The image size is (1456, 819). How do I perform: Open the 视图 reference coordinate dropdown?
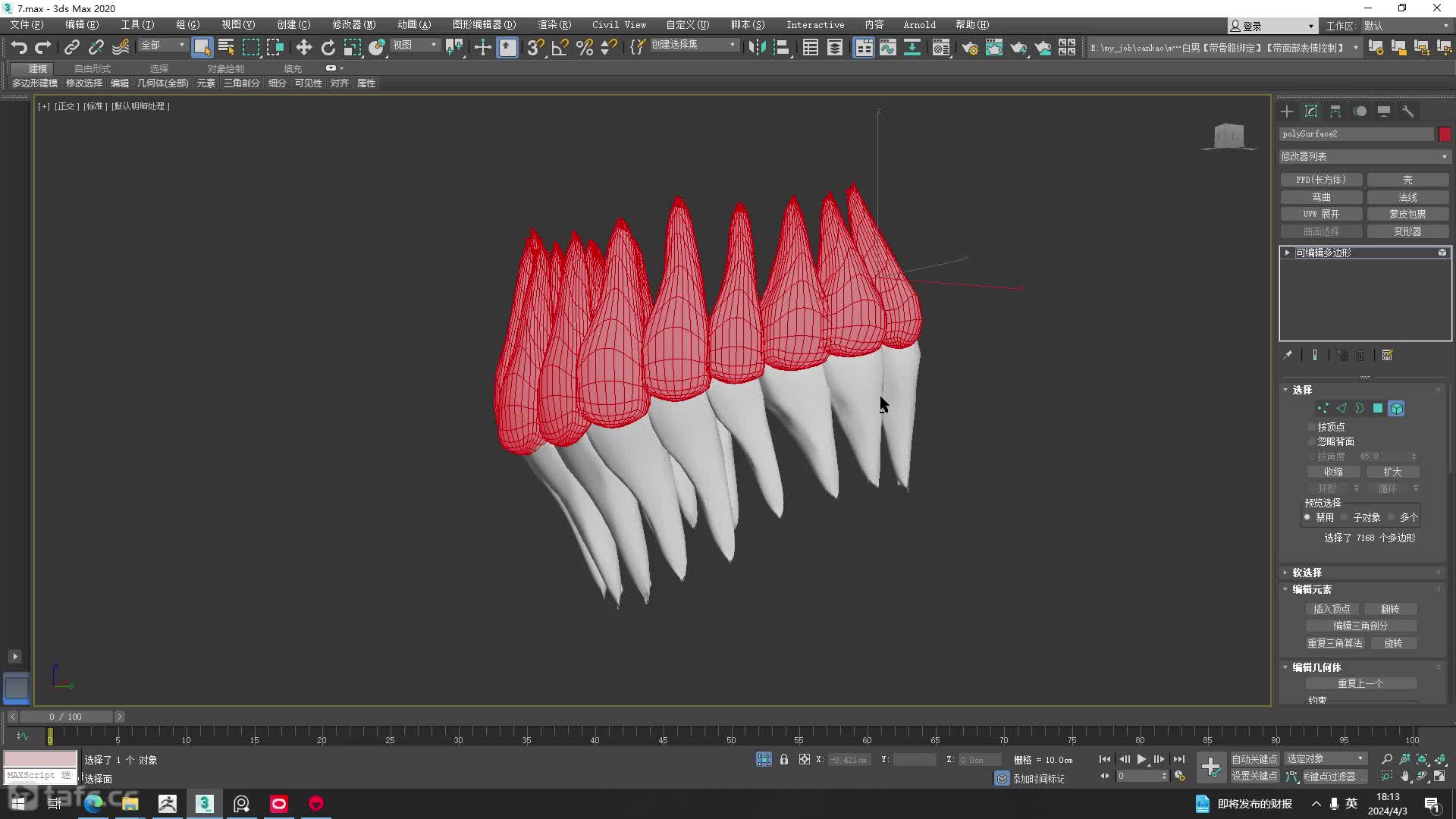tap(415, 45)
